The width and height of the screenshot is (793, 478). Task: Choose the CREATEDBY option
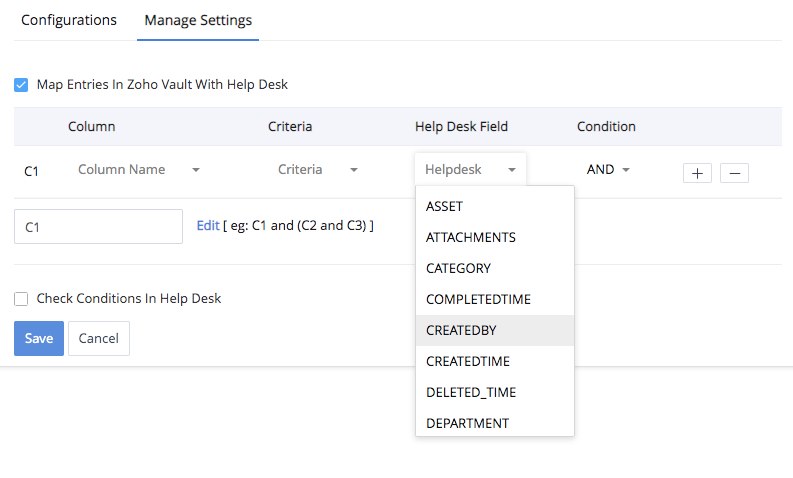(x=461, y=330)
